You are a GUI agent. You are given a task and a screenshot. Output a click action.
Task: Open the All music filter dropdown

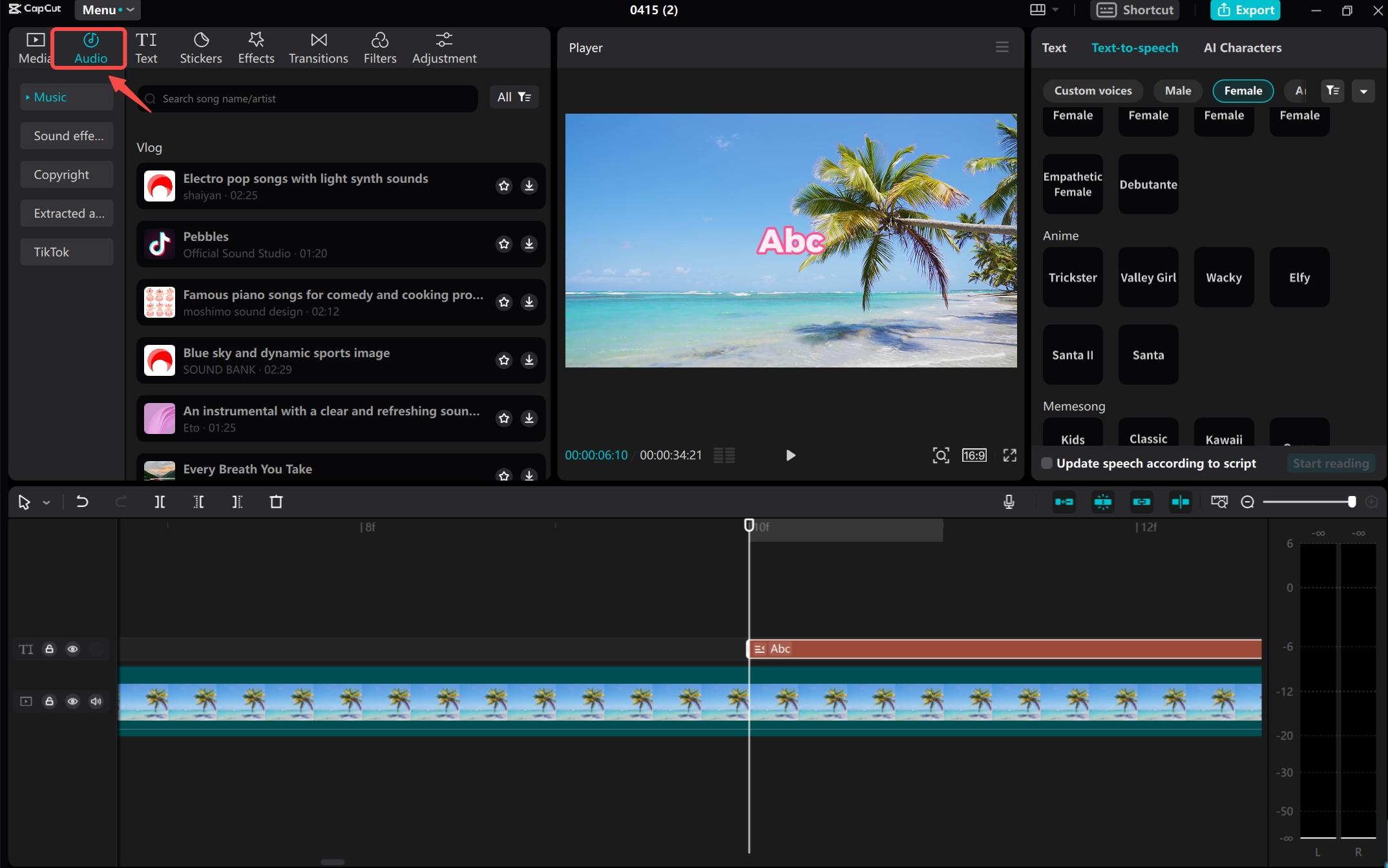pyautogui.click(x=514, y=97)
